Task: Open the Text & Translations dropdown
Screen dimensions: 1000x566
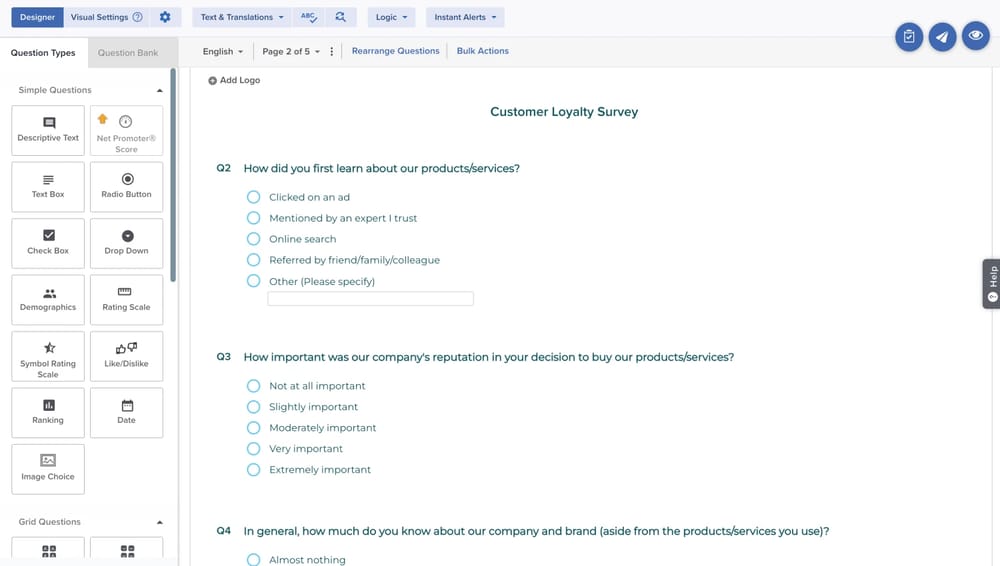Action: [x=241, y=17]
